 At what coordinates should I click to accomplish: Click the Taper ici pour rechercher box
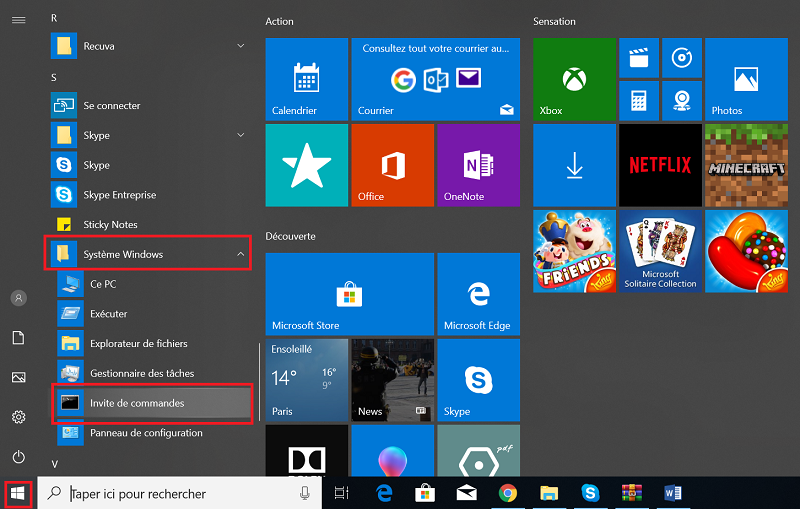tap(180, 493)
